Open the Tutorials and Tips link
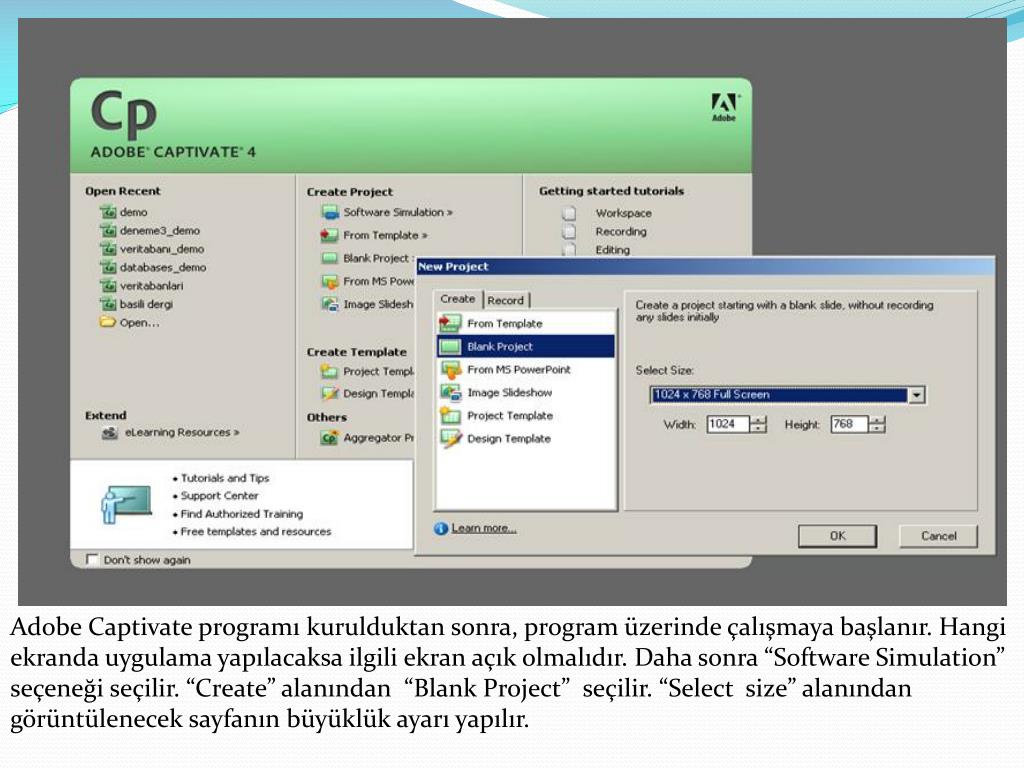The image size is (1024, 768). 225,478
